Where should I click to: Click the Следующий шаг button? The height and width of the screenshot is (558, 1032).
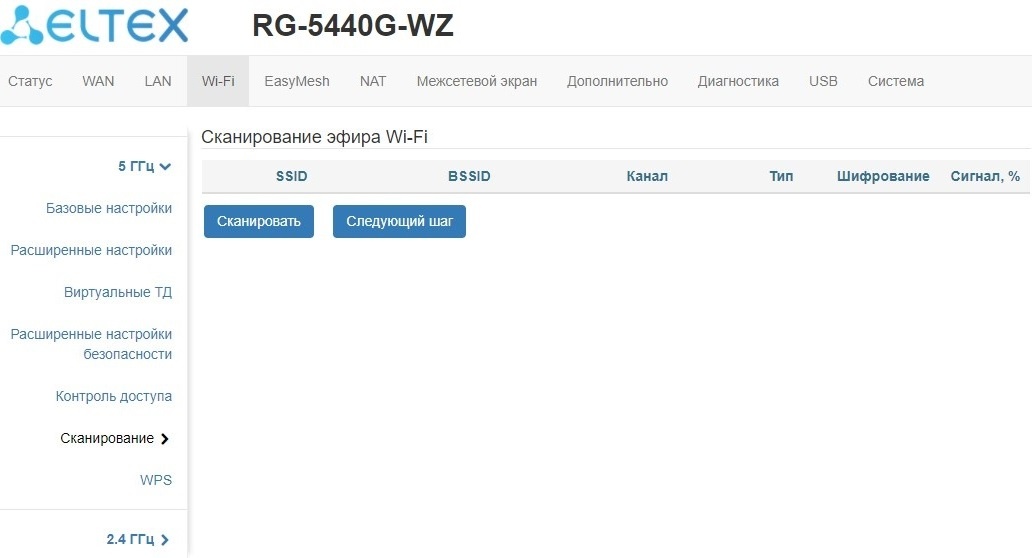point(400,221)
